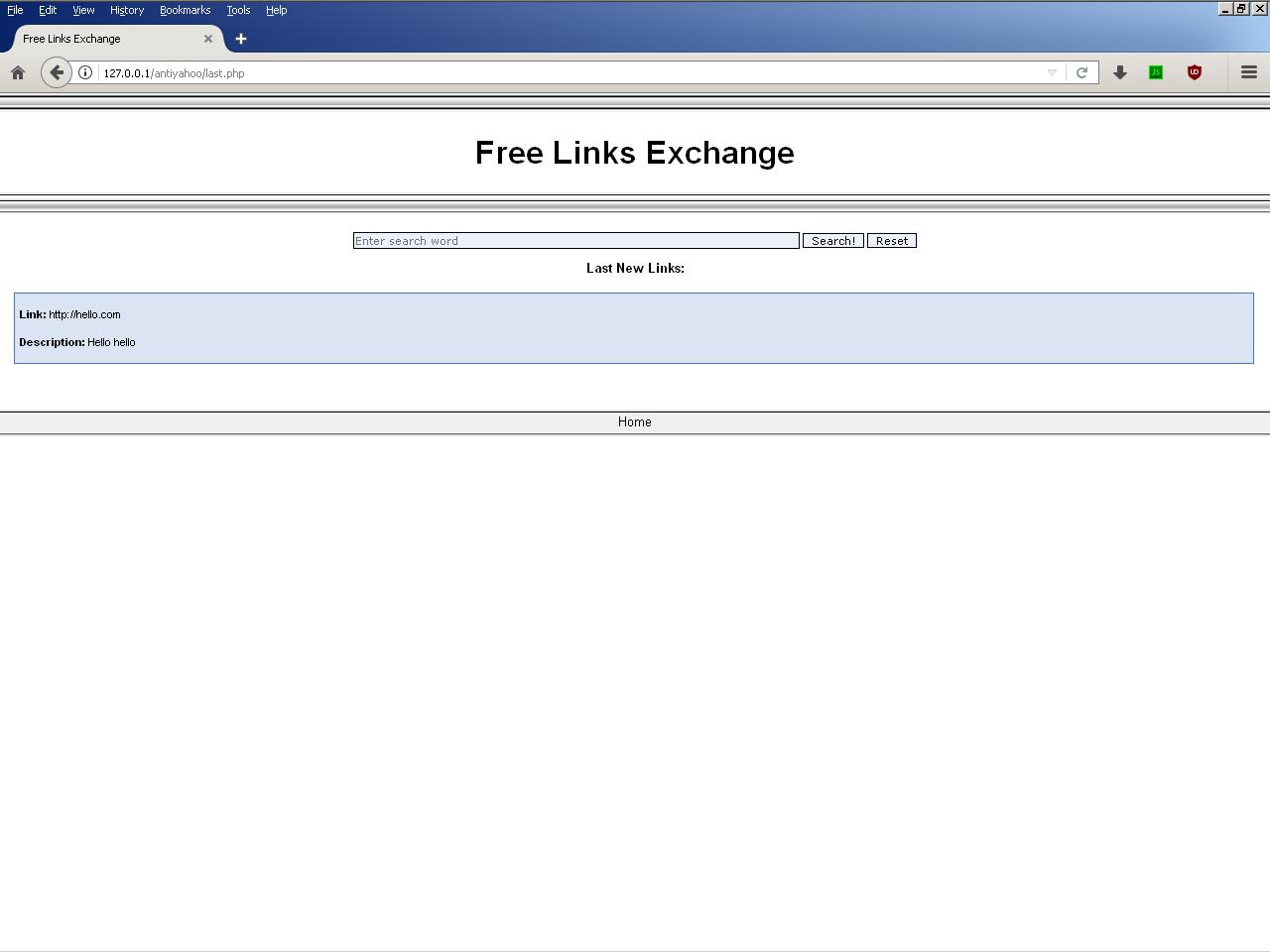
Task: Toggle the green JS extension icon
Action: pyautogui.click(x=1156, y=72)
